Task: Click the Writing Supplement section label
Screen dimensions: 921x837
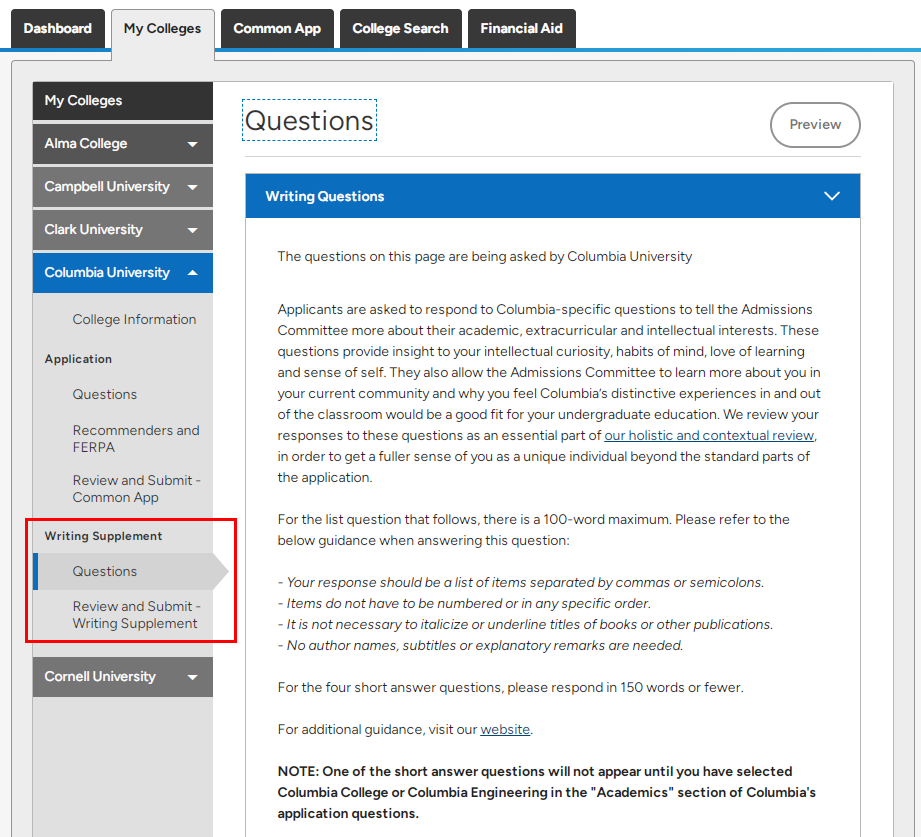Action: [x=103, y=536]
